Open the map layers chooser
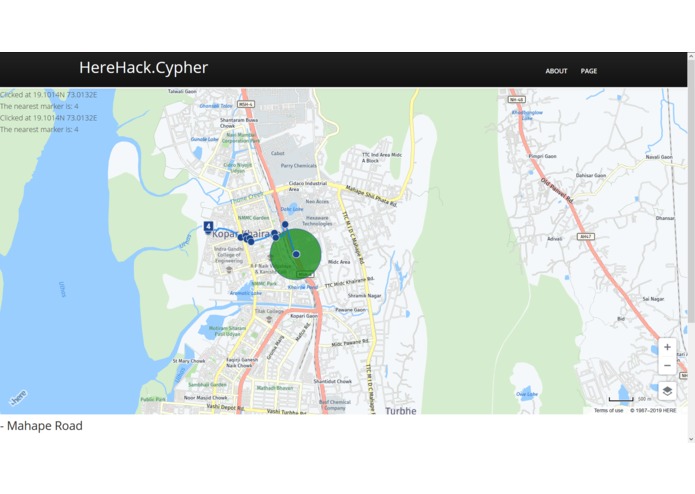Image resolution: width=695 pixels, height=494 pixels. (x=667, y=391)
